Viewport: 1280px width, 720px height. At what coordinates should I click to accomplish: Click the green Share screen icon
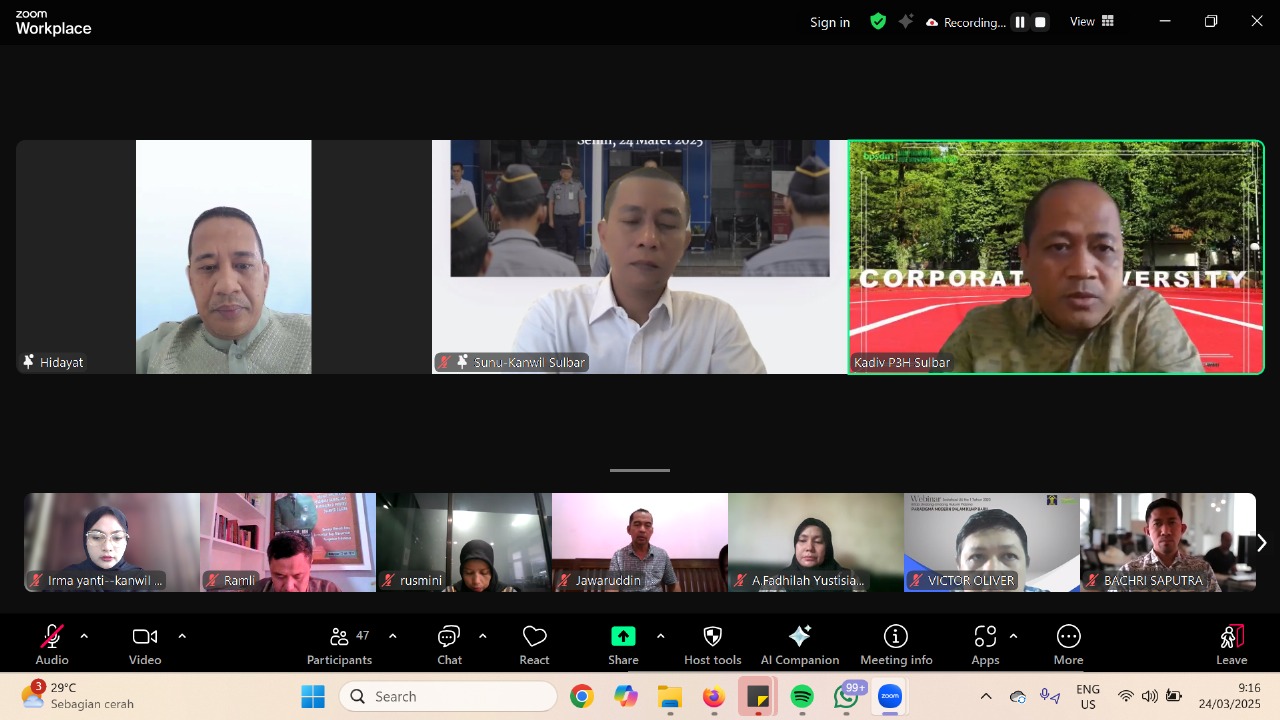[x=623, y=637]
